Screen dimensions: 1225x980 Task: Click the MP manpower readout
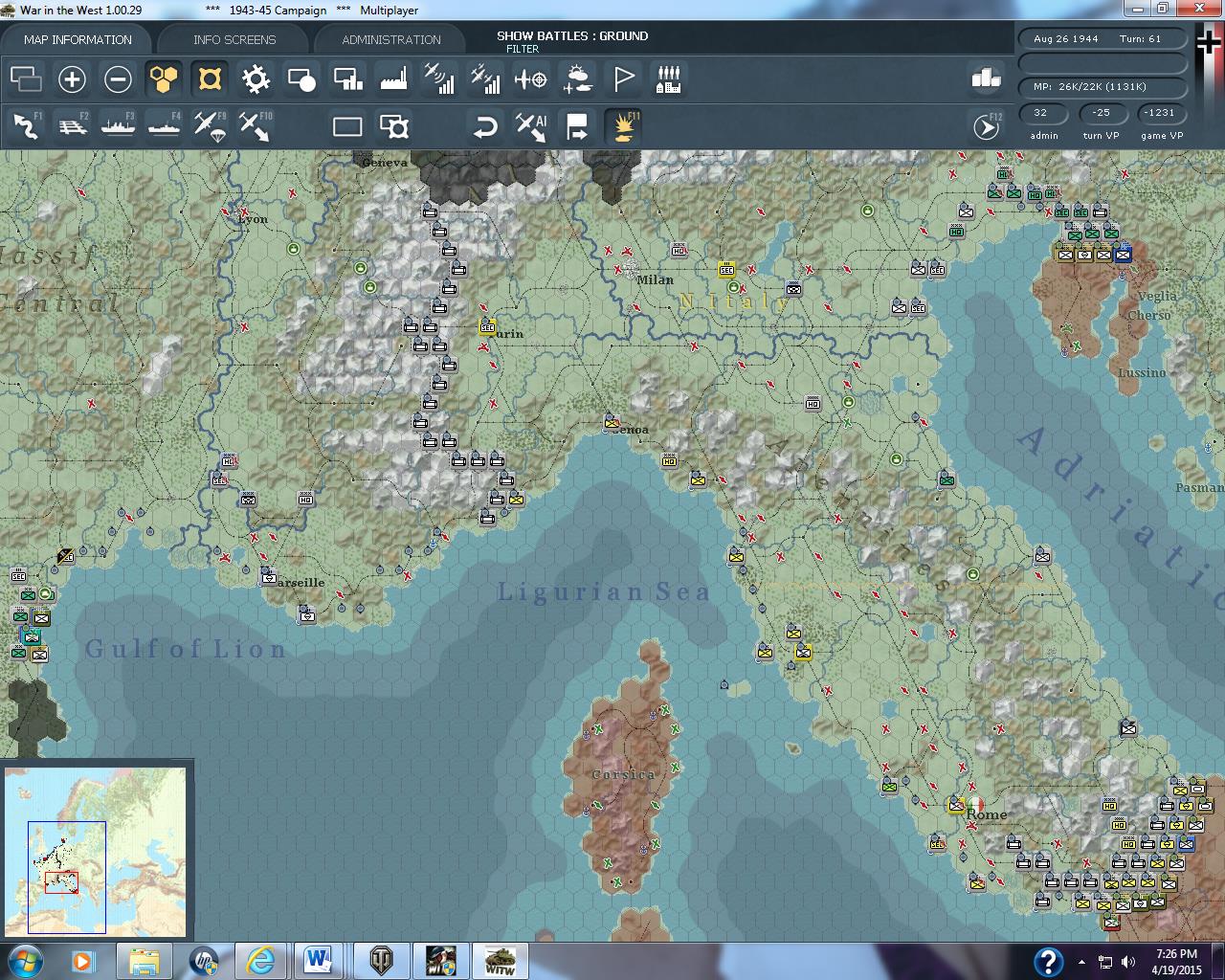(x=1103, y=87)
